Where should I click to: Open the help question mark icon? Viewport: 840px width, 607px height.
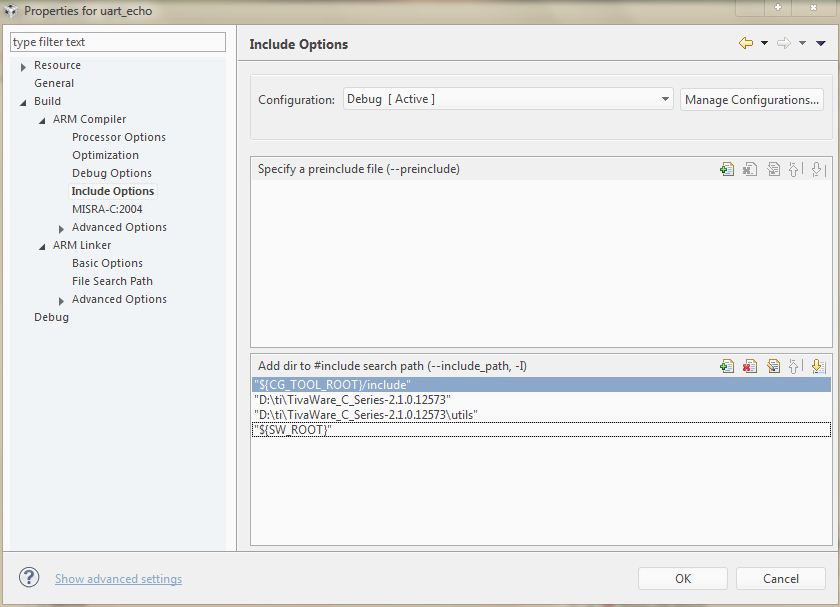pos(30,578)
